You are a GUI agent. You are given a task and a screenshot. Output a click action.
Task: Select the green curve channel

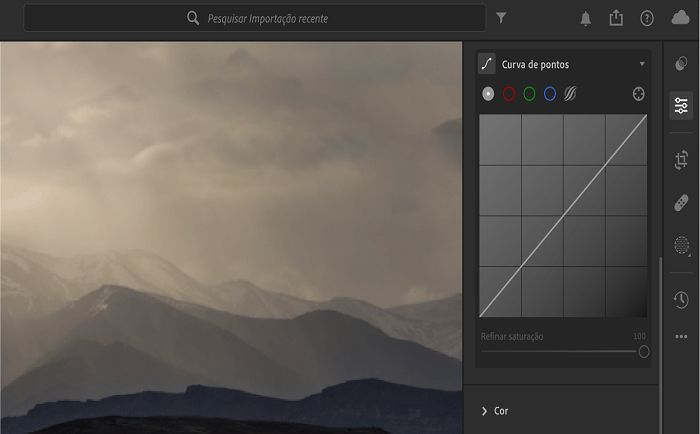pos(529,94)
